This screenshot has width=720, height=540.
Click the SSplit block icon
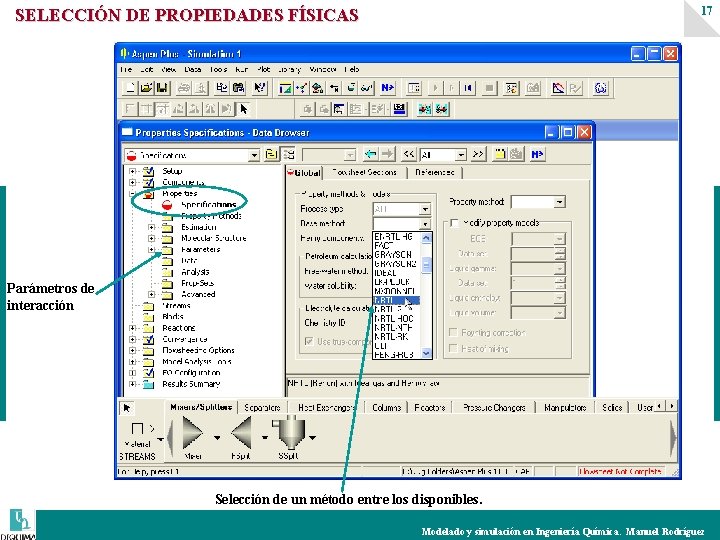[289, 433]
